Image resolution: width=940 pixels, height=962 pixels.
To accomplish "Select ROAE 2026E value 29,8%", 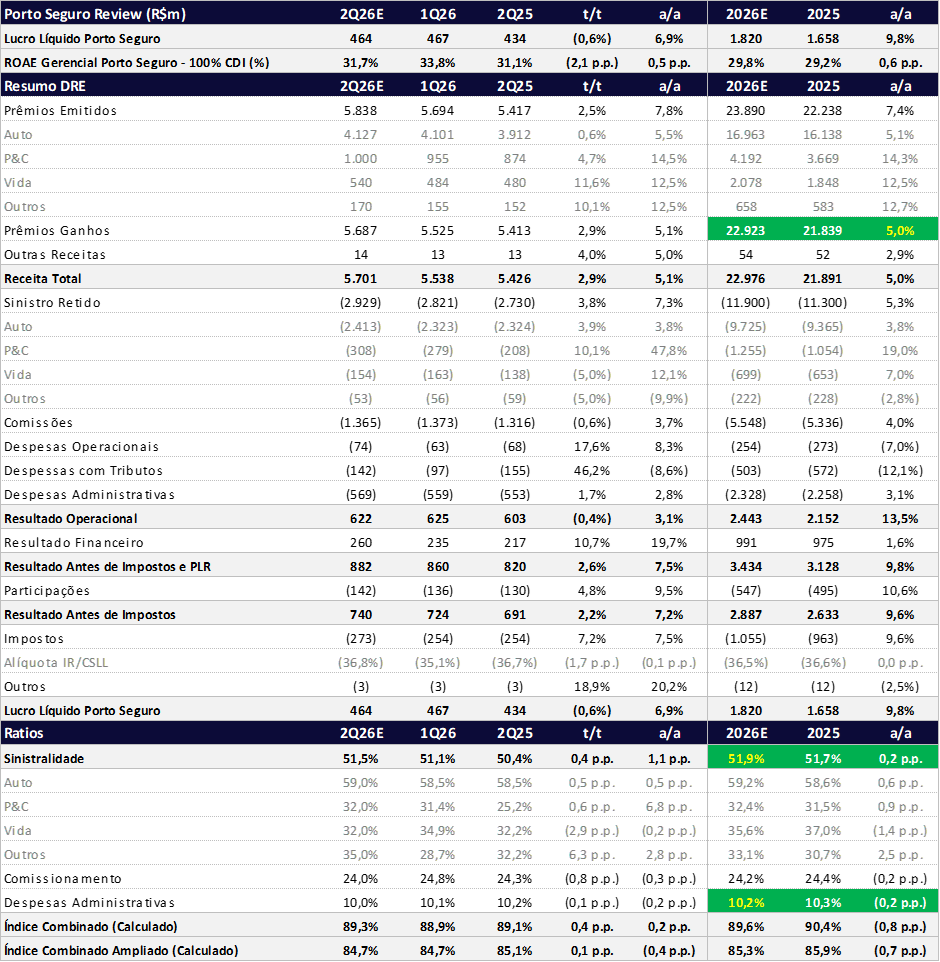I will (746, 63).
